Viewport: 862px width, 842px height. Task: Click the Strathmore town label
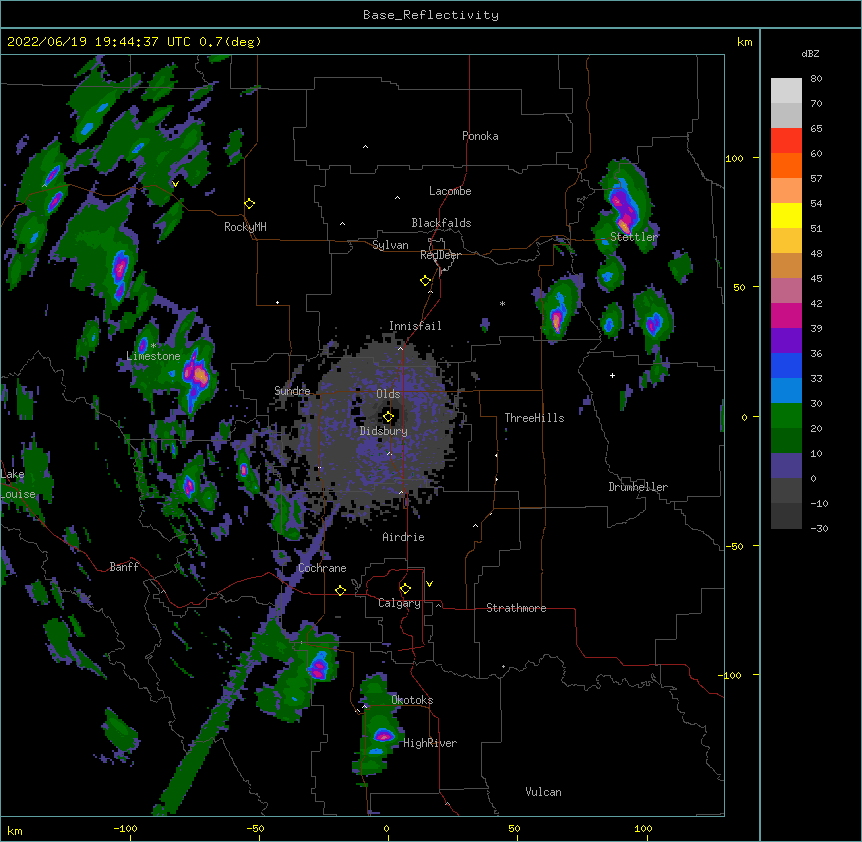(516, 608)
